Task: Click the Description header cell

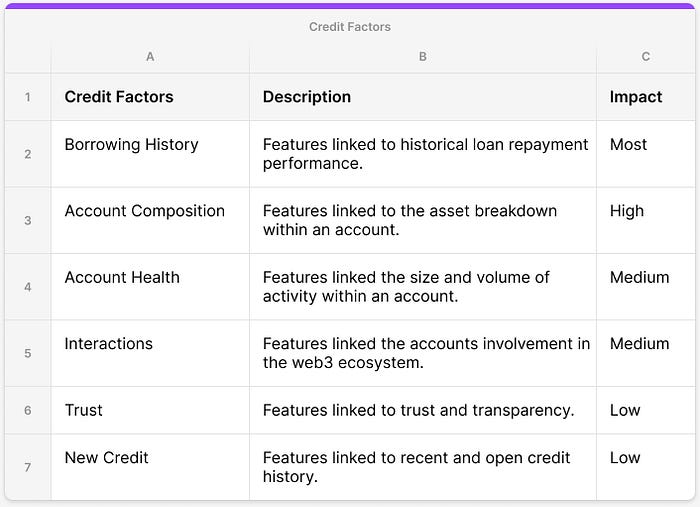Action: pyautogui.click(x=307, y=97)
